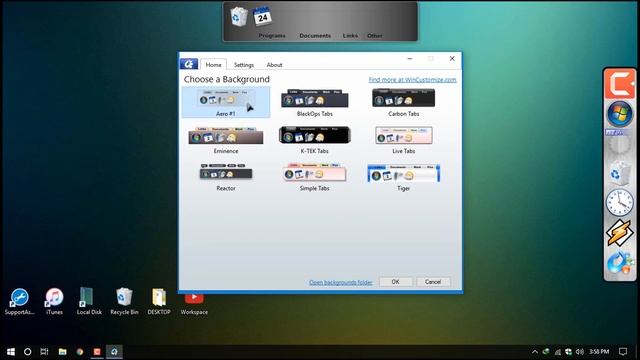Image resolution: width=640 pixels, height=360 pixels.
Task: Click the application logo button in dialog
Action: [189, 64]
